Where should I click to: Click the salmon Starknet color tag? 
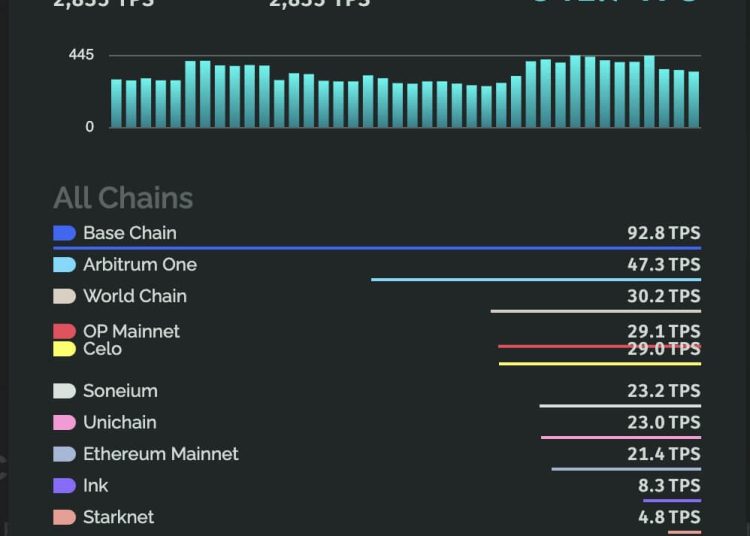(64, 517)
